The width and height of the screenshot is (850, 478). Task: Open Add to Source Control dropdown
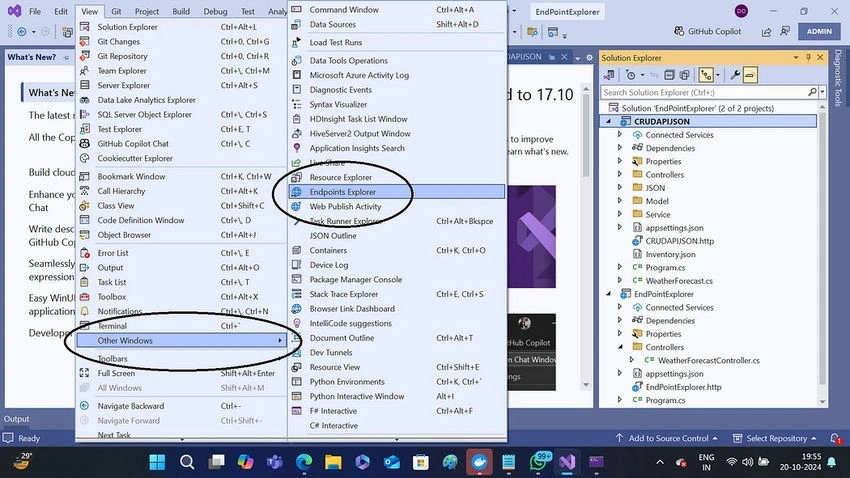[667, 438]
